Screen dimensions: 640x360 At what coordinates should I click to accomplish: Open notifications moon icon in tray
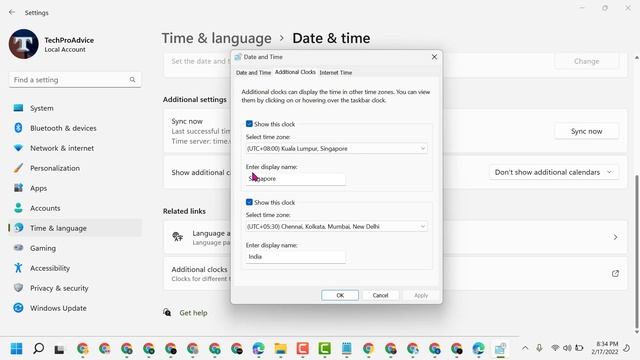(x=627, y=348)
